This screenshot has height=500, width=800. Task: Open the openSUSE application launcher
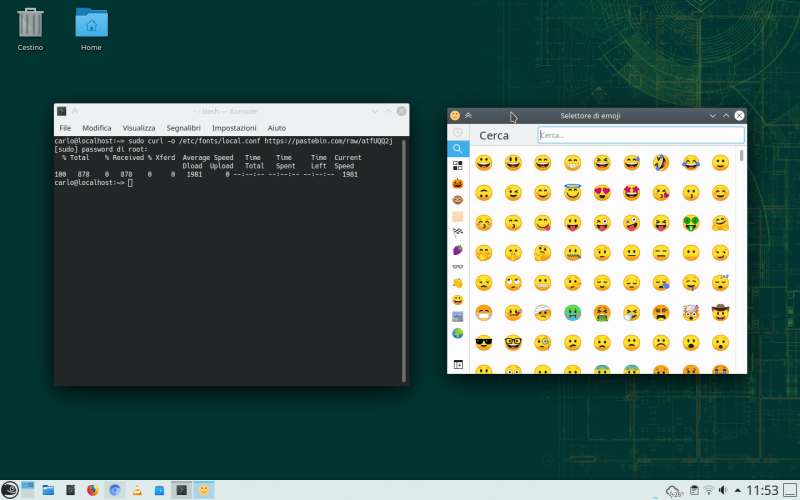point(10,490)
